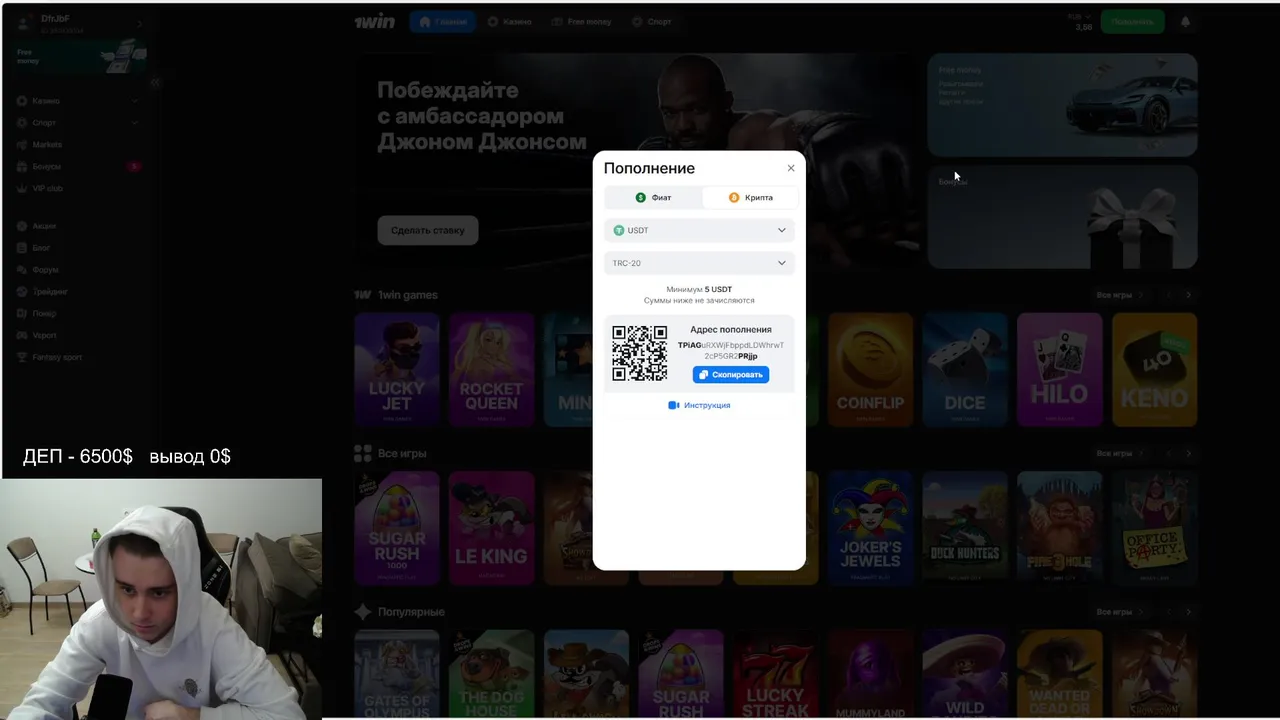Open Fantasy sport trophy icon

click(x=22, y=357)
